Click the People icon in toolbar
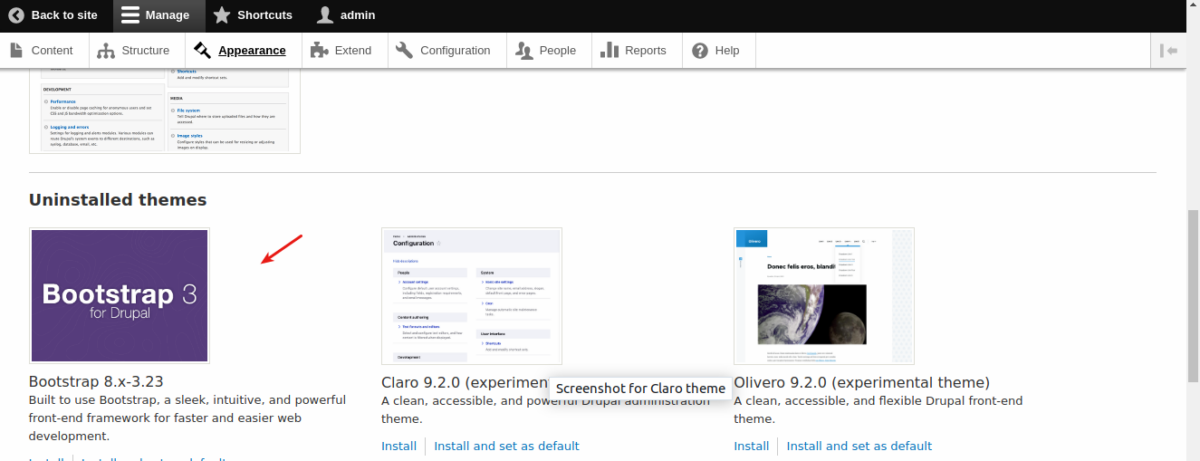 click(524, 50)
